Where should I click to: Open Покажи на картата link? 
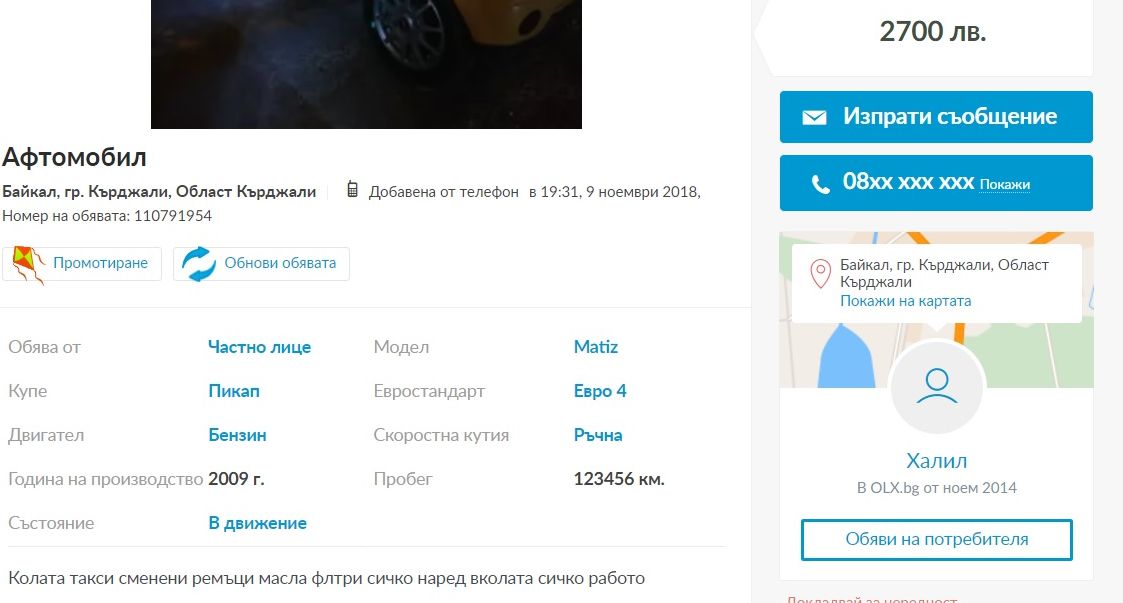click(905, 301)
